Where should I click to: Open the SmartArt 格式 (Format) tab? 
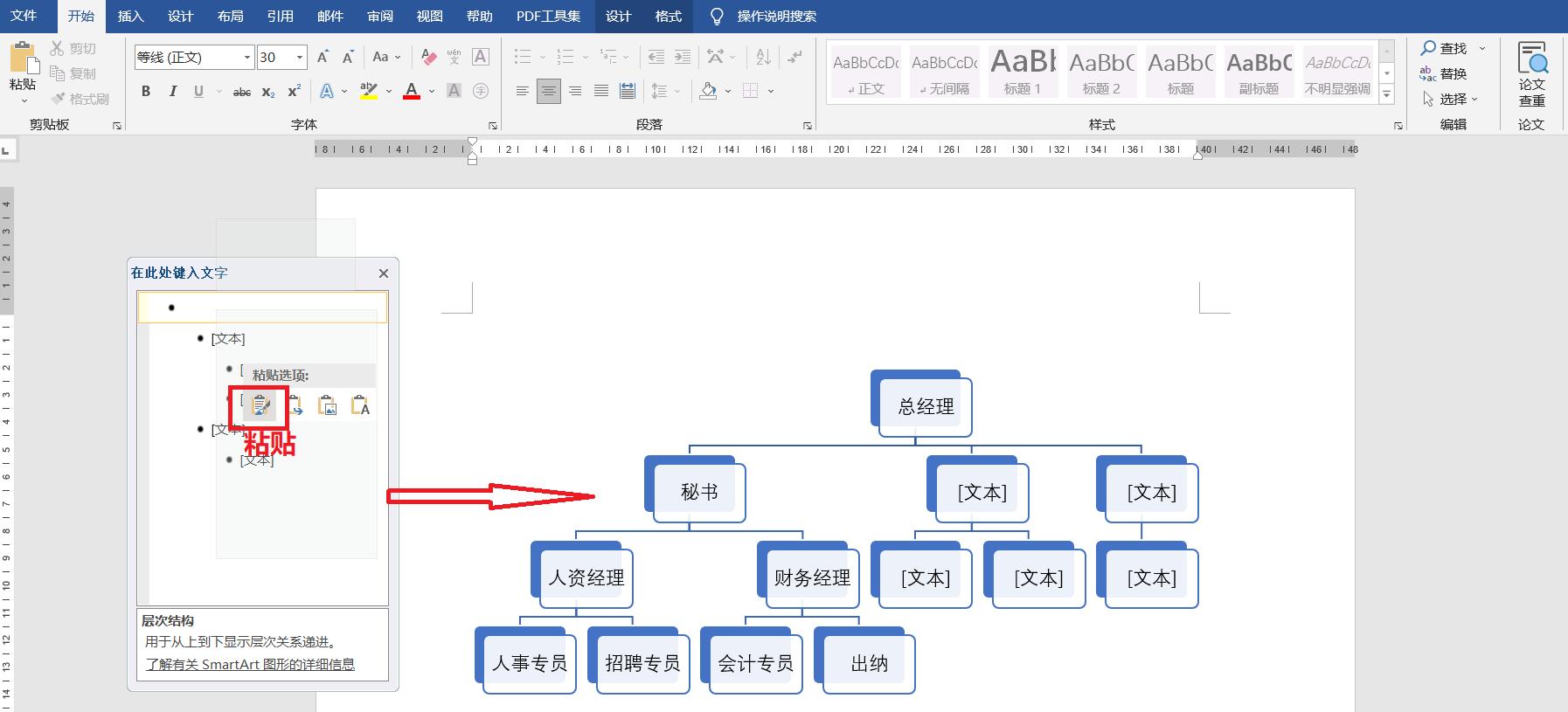click(669, 16)
